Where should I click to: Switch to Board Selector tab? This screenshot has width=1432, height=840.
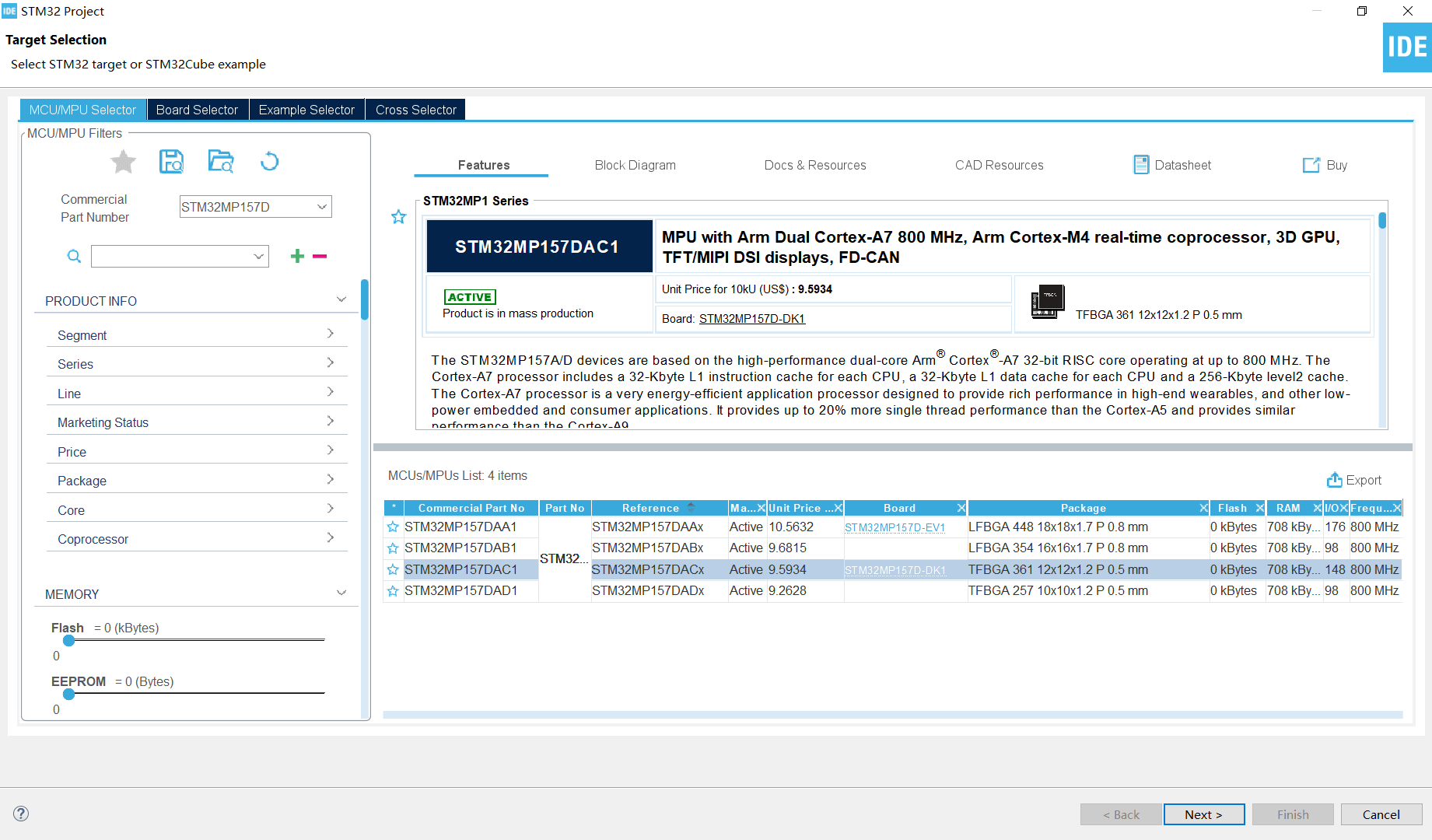197,110
